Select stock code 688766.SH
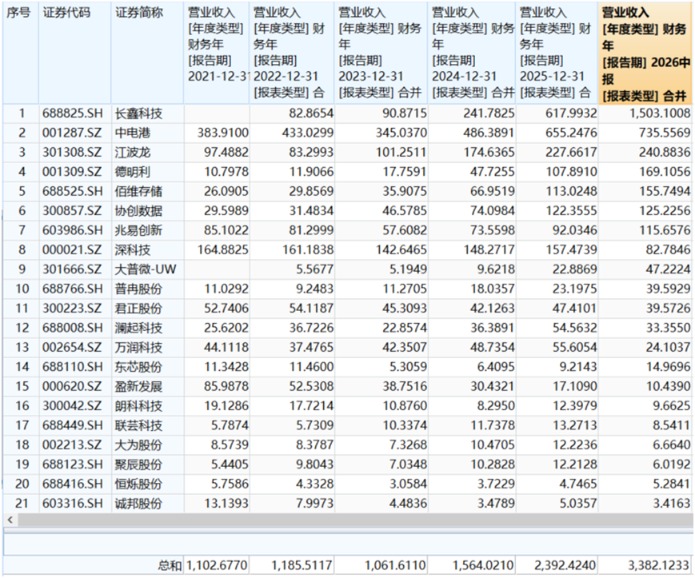Image resolution: width=695 pixels, height=578 pixels. pyautogui.click(x=72, y=289)
